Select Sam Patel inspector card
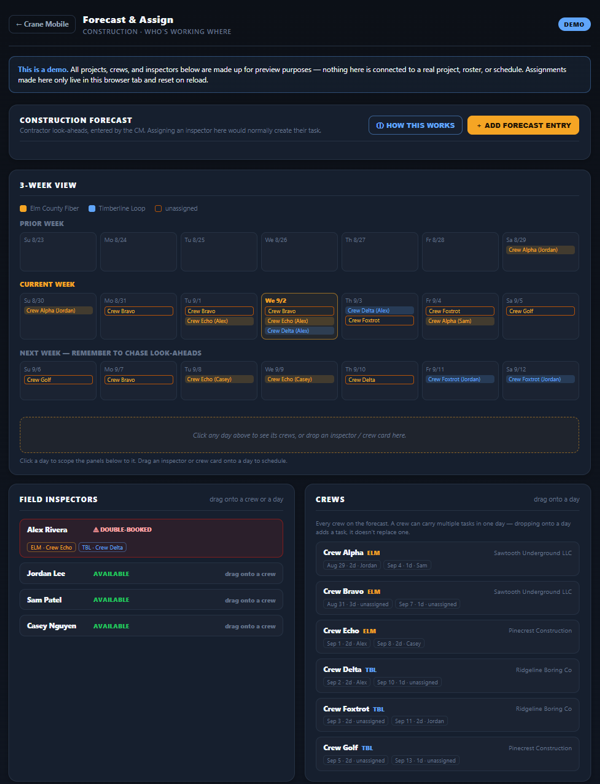 (151, 600)
